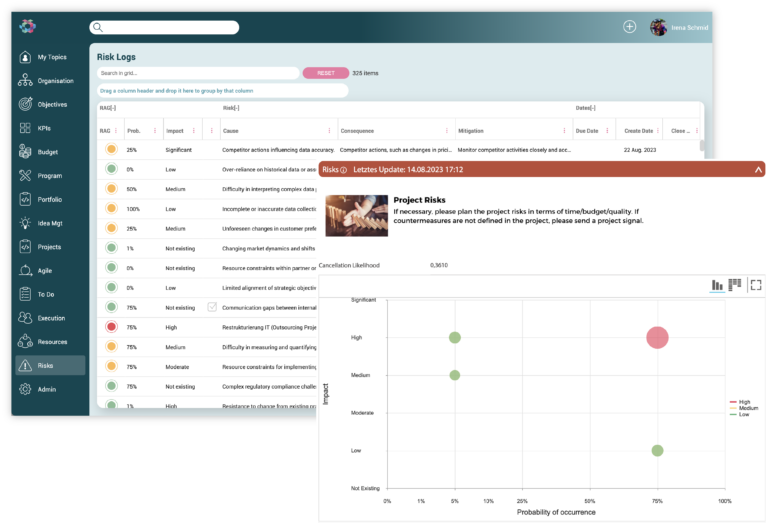This screenshot has height=523, width=768.
Task: Collapse the Risks panel with chevron
Action: tap(758, 170)
